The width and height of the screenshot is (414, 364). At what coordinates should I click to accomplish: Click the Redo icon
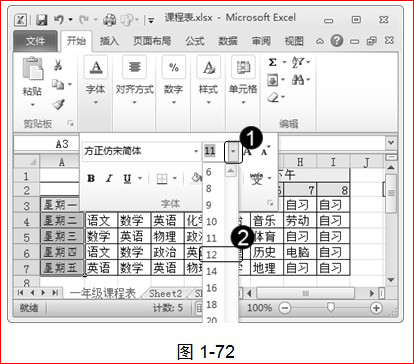83,20
